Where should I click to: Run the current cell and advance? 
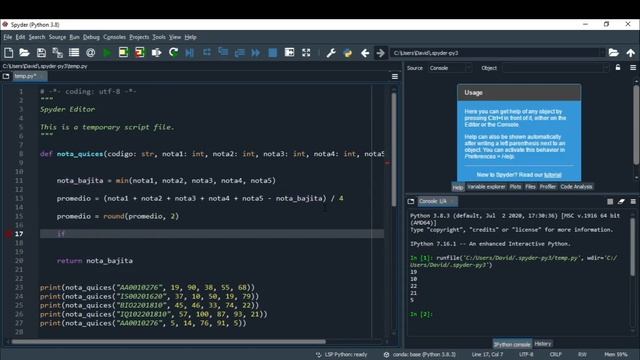(x=140, y=53)
